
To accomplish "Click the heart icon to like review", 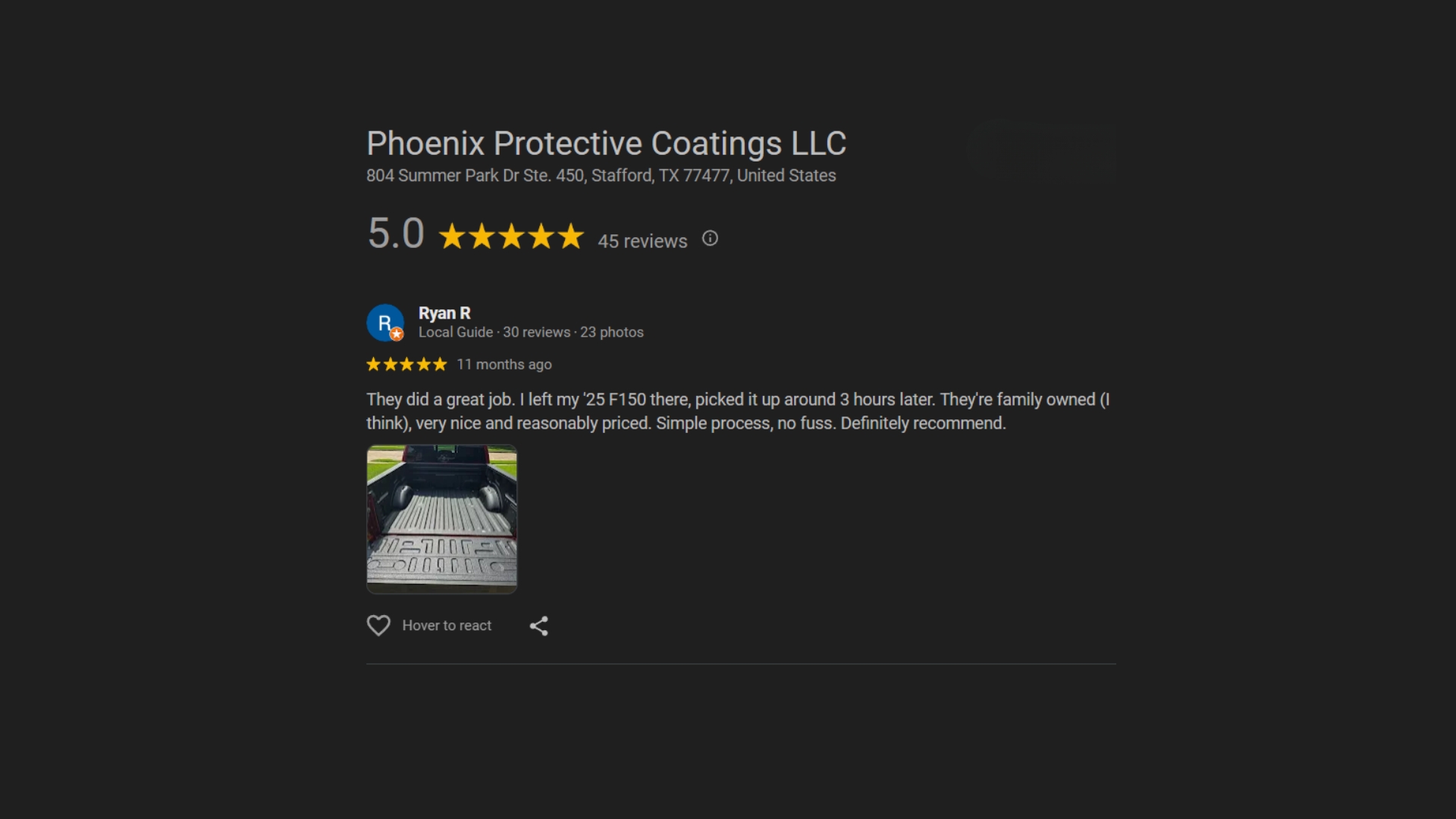I will (378, 626).
